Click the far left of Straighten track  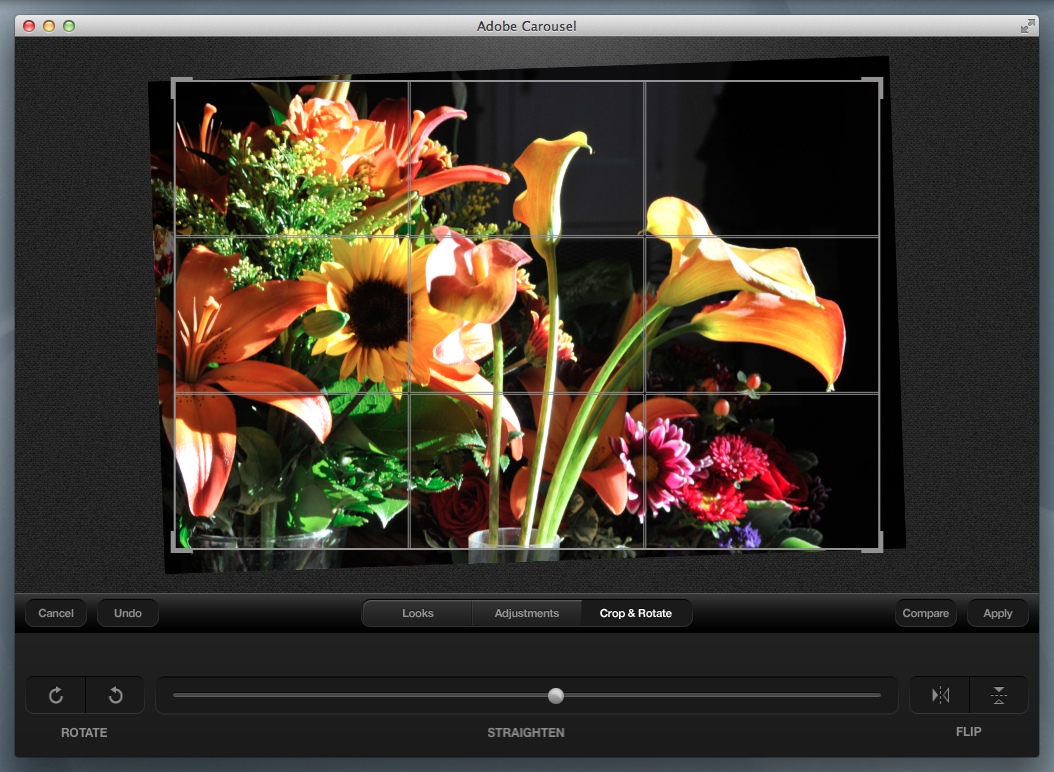coord(178,695)
